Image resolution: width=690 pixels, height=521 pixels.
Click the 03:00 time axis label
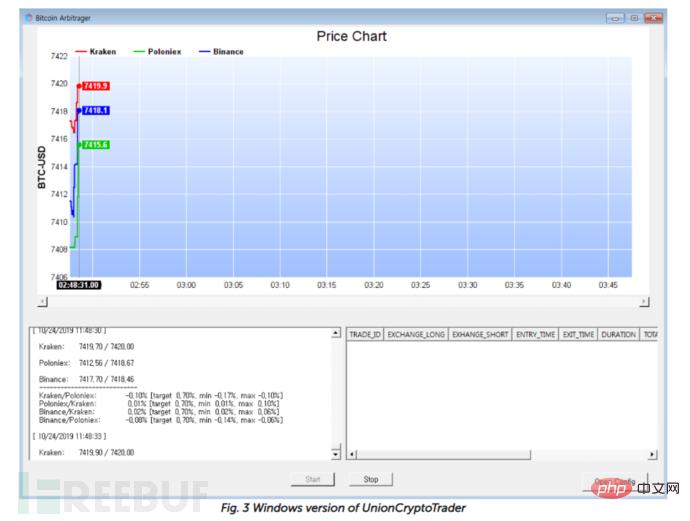186,285
